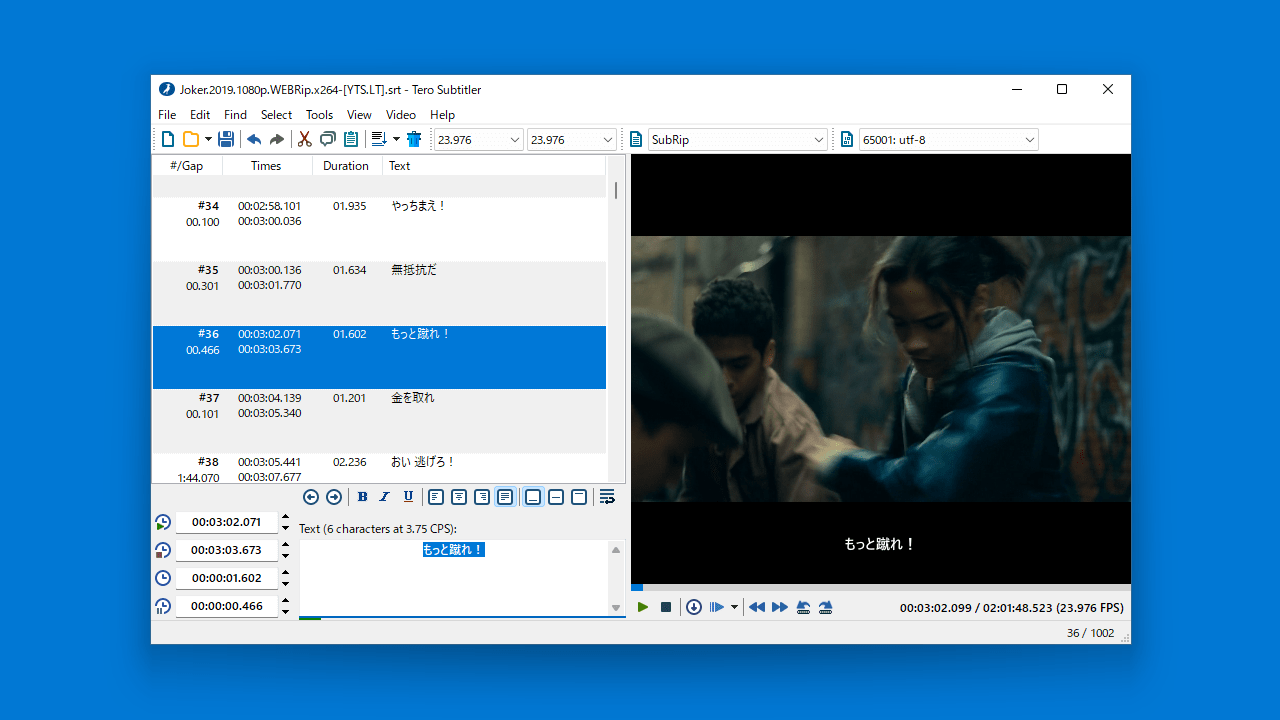The width and height of the screenshot is (1280, 720).
Task: Align subtitle text center
Action: point(459,497)
